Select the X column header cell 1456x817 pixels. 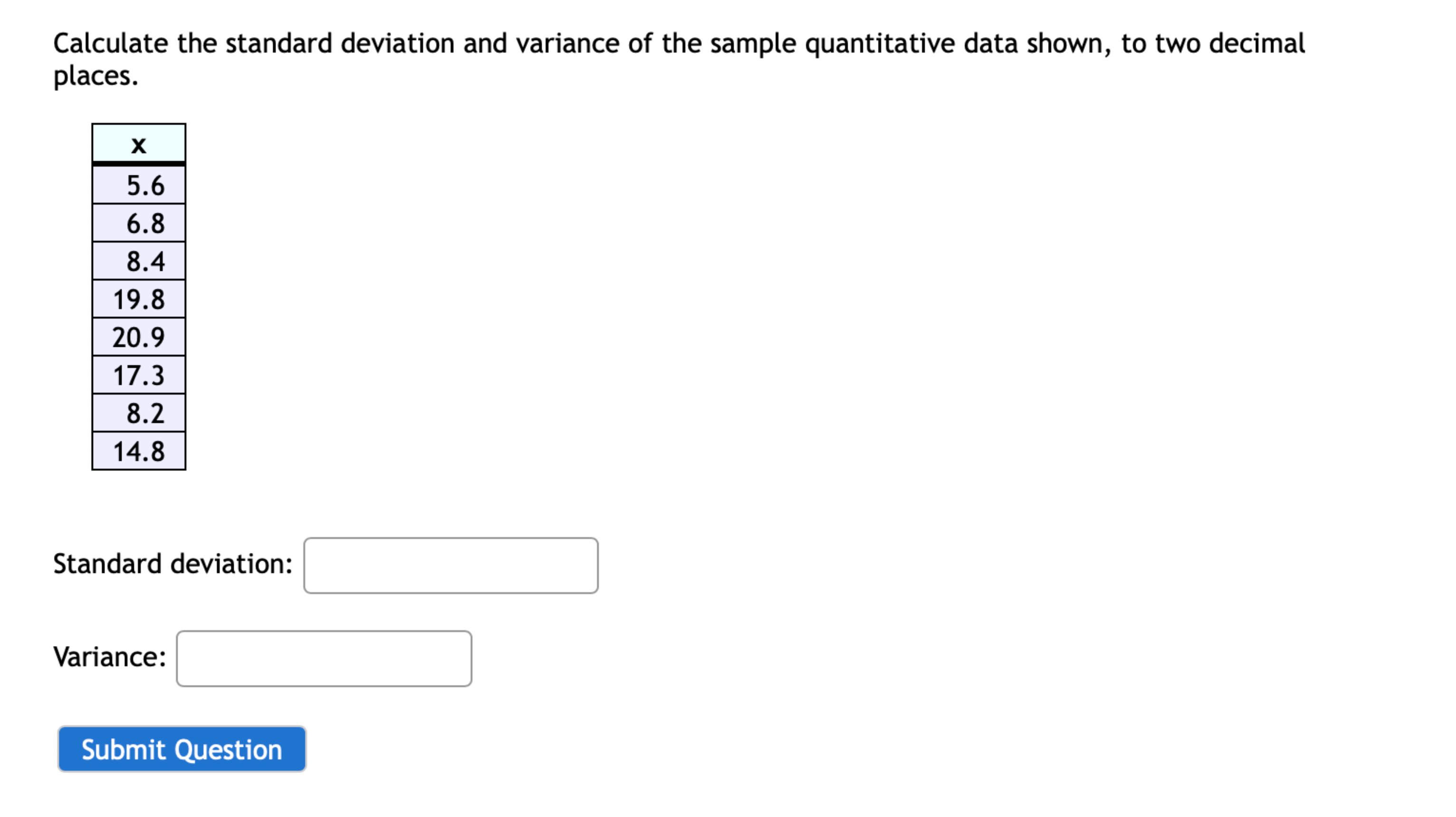(x=139, y=145)
